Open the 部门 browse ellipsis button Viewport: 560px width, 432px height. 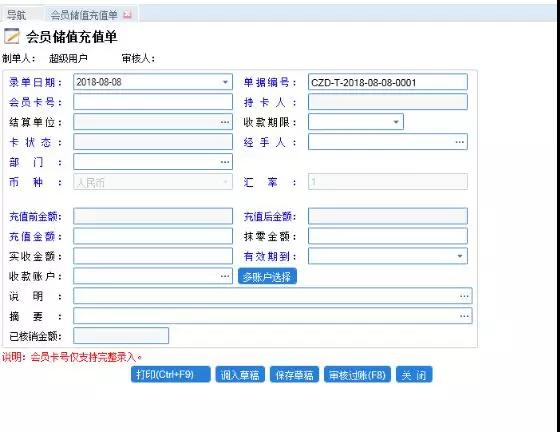coord(225,162)
